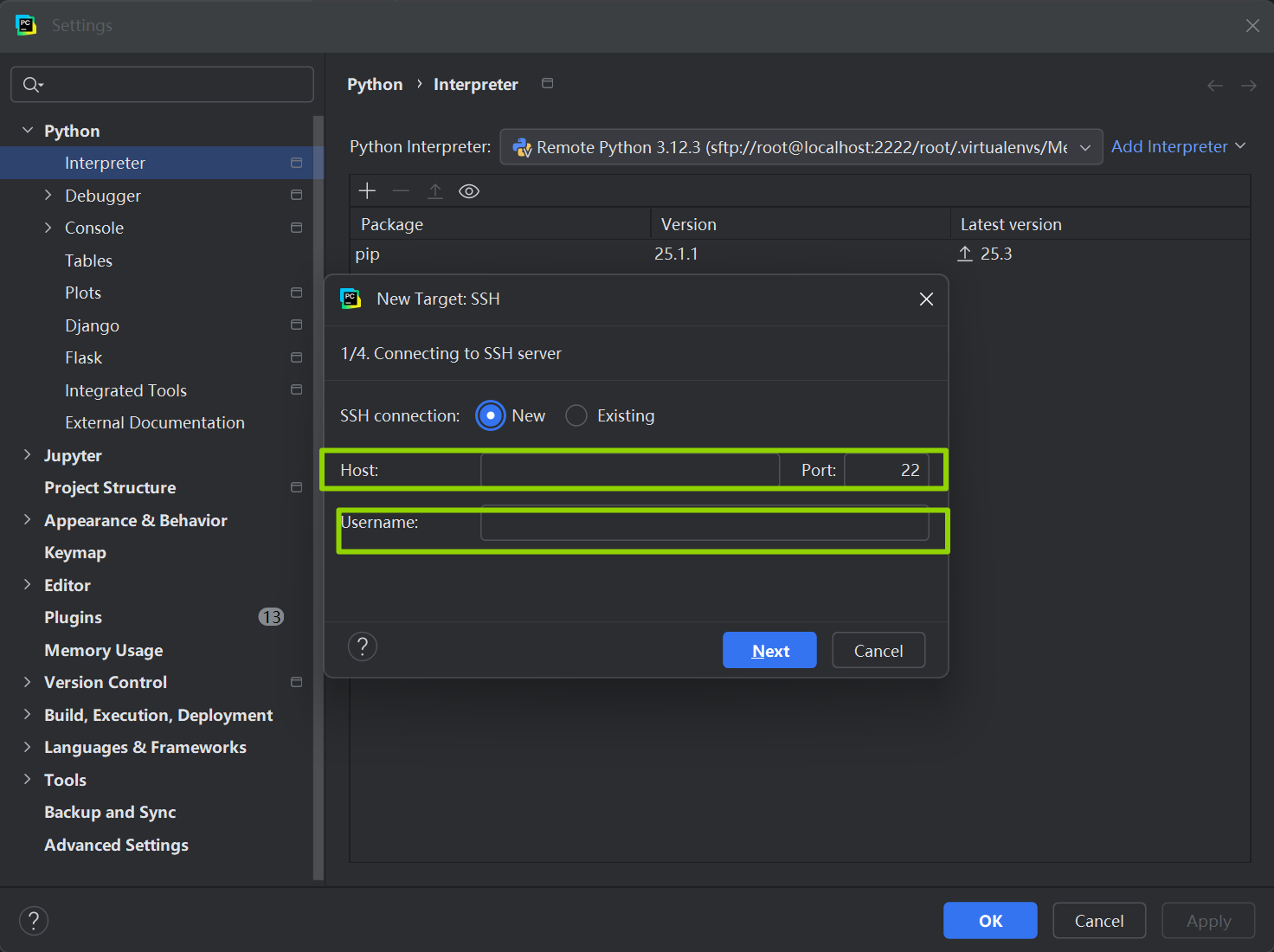Screen dimensions: 1274x952
Task: Select the pip package row
Action: pyautogui.click(x=800, y=254)
